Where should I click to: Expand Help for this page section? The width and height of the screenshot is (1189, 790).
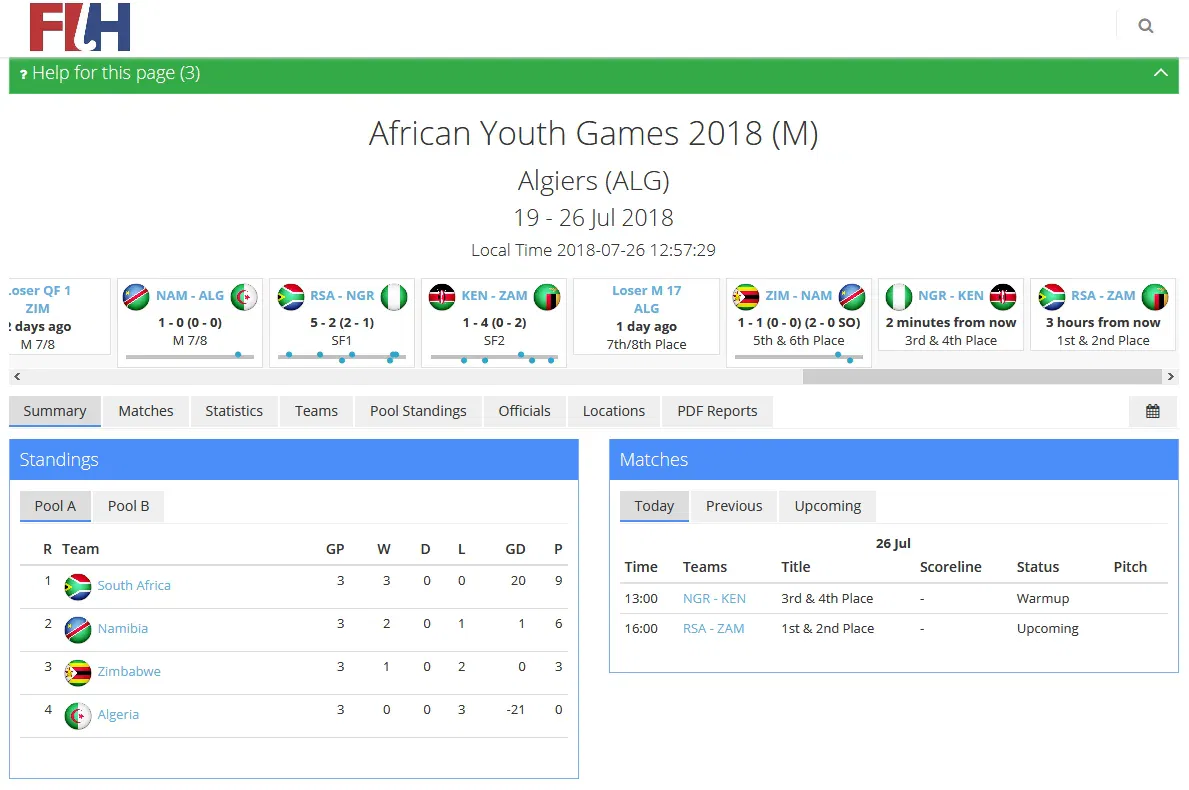point(116,73)
